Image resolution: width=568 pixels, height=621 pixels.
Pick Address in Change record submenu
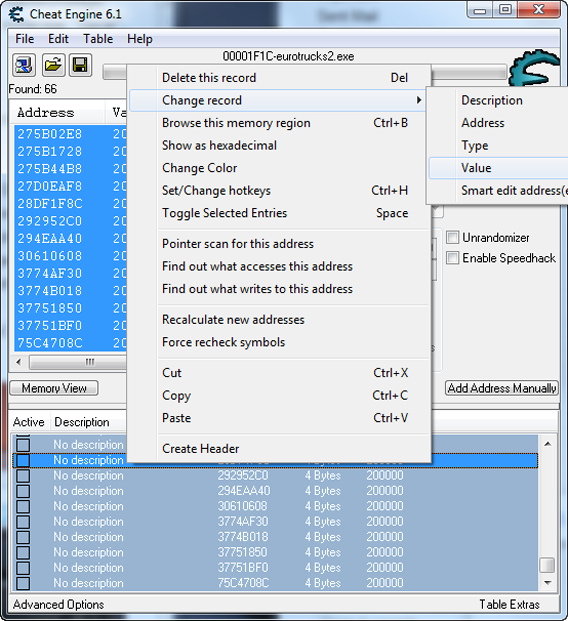498,123
